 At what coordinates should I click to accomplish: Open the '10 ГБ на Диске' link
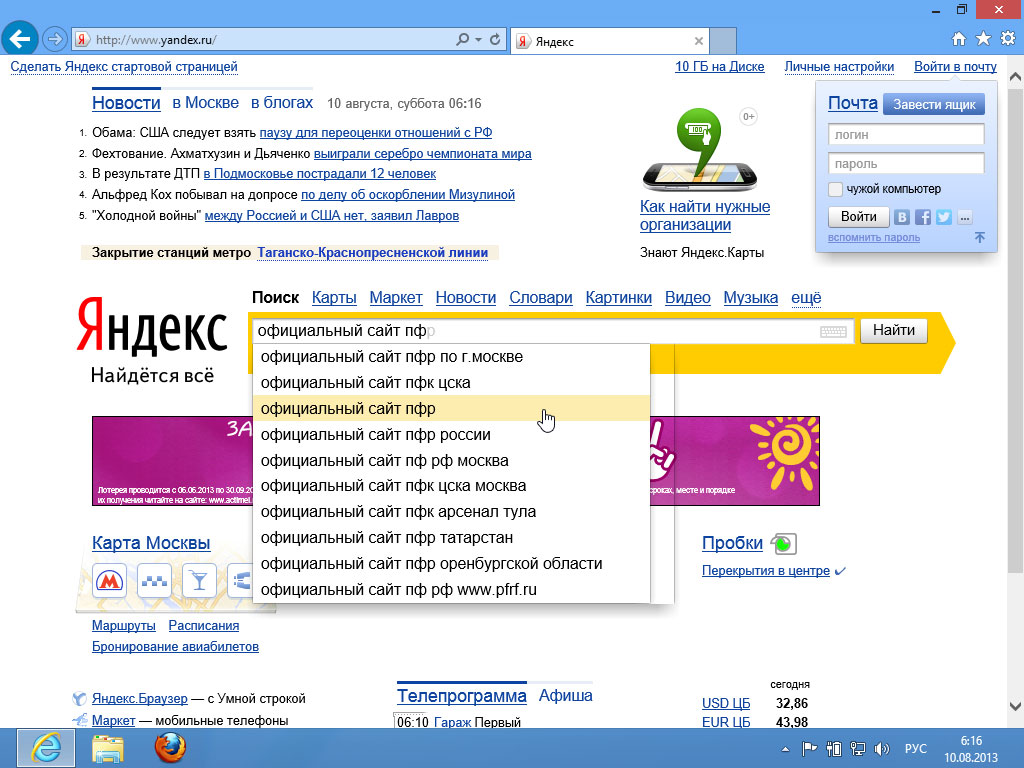click(x=720, y=67)
